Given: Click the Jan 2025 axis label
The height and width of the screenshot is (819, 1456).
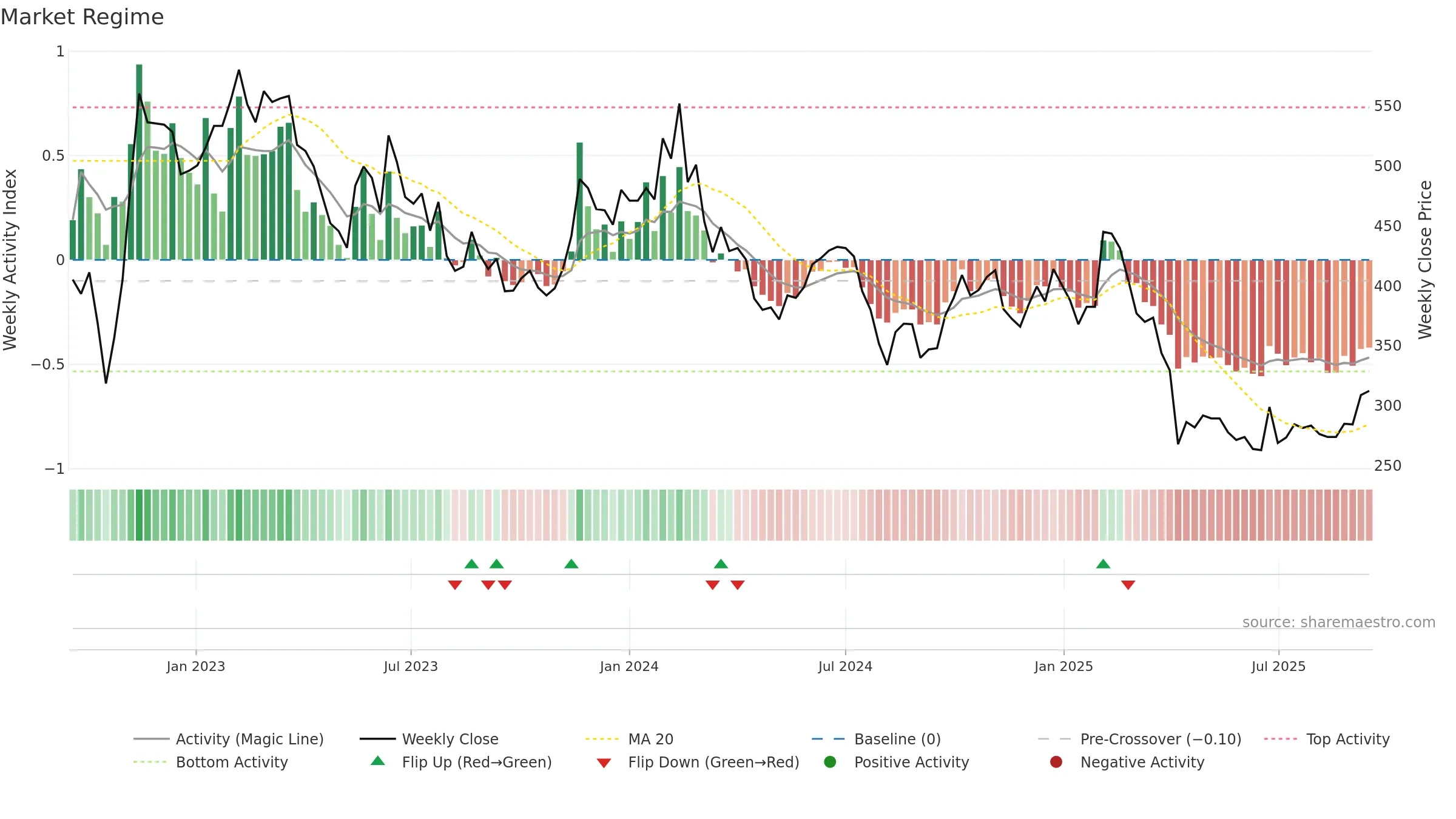Looking at the screenshot, I should click(1063, 666).
